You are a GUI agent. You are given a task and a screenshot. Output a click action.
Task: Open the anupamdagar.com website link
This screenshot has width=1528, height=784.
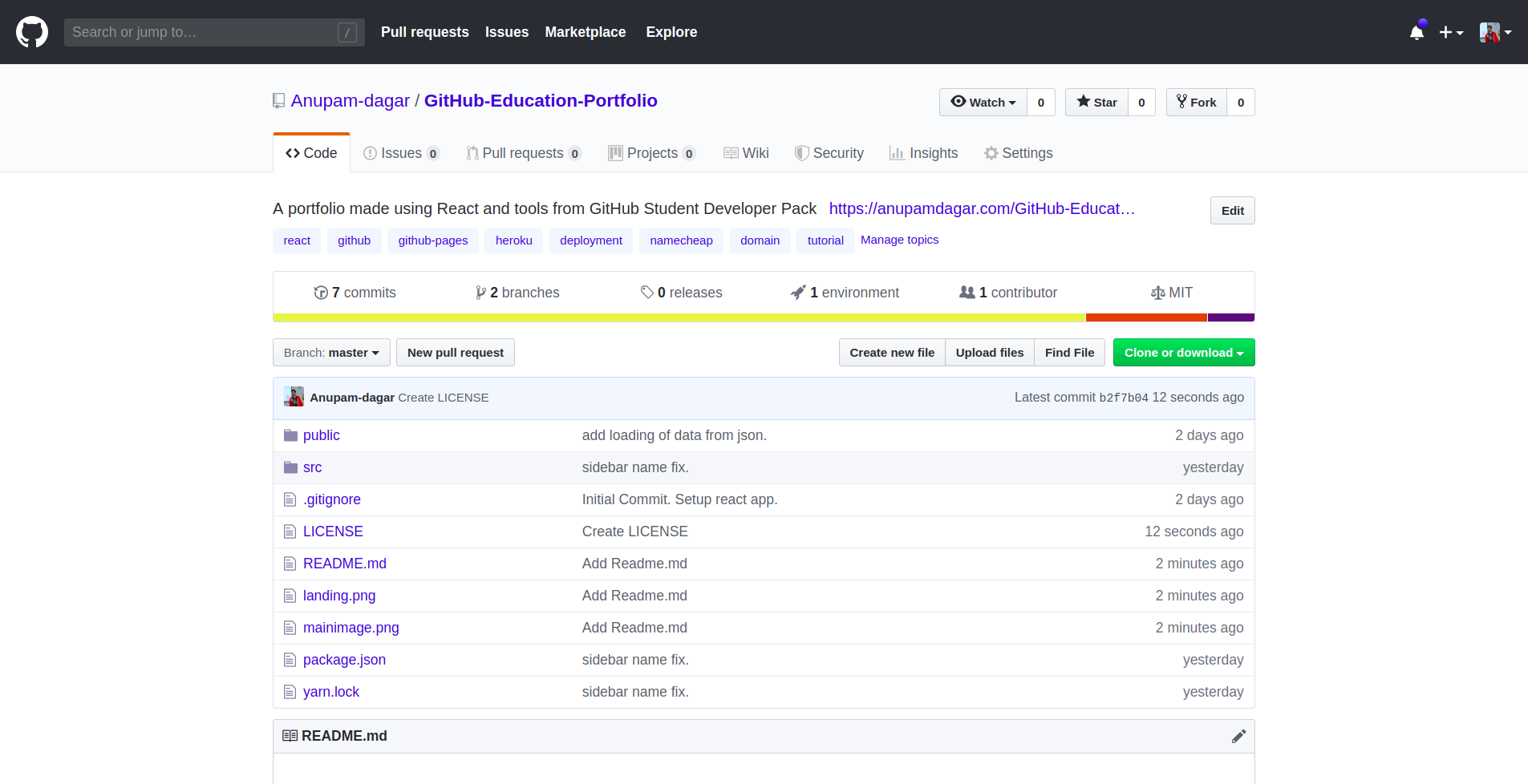click(x=982, y=208)
